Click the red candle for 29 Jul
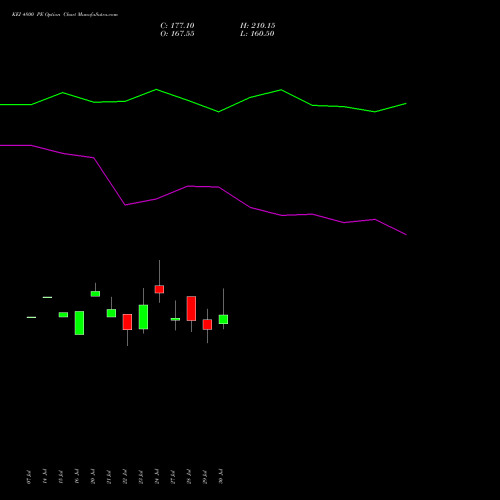 pyautogui.click(x=207, y=324)
